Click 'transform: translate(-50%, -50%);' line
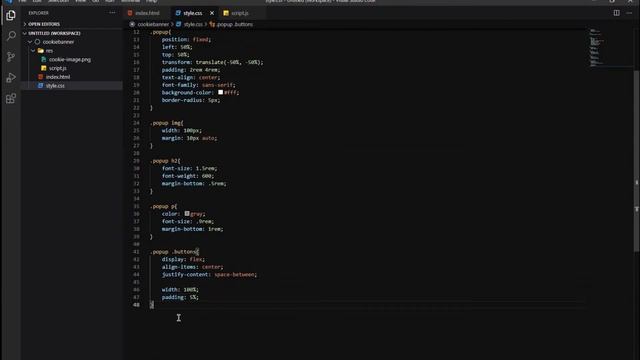 [213, 62]
